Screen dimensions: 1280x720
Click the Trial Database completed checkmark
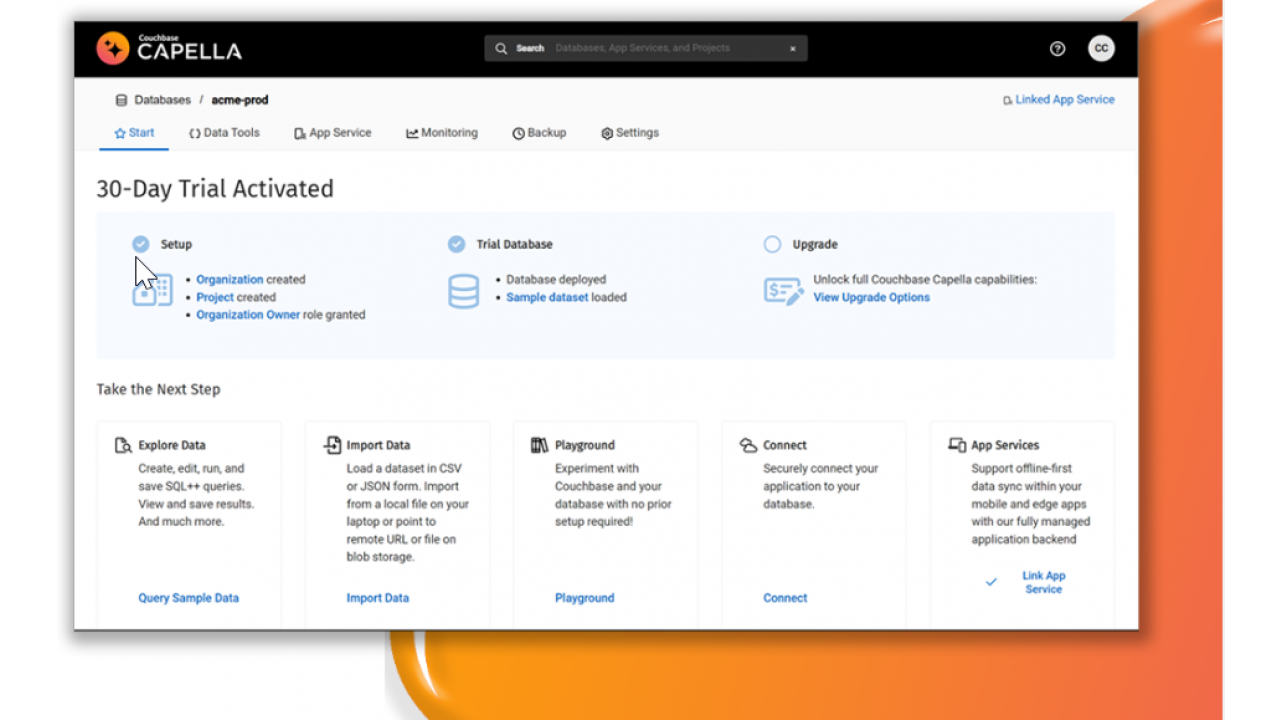456,244
